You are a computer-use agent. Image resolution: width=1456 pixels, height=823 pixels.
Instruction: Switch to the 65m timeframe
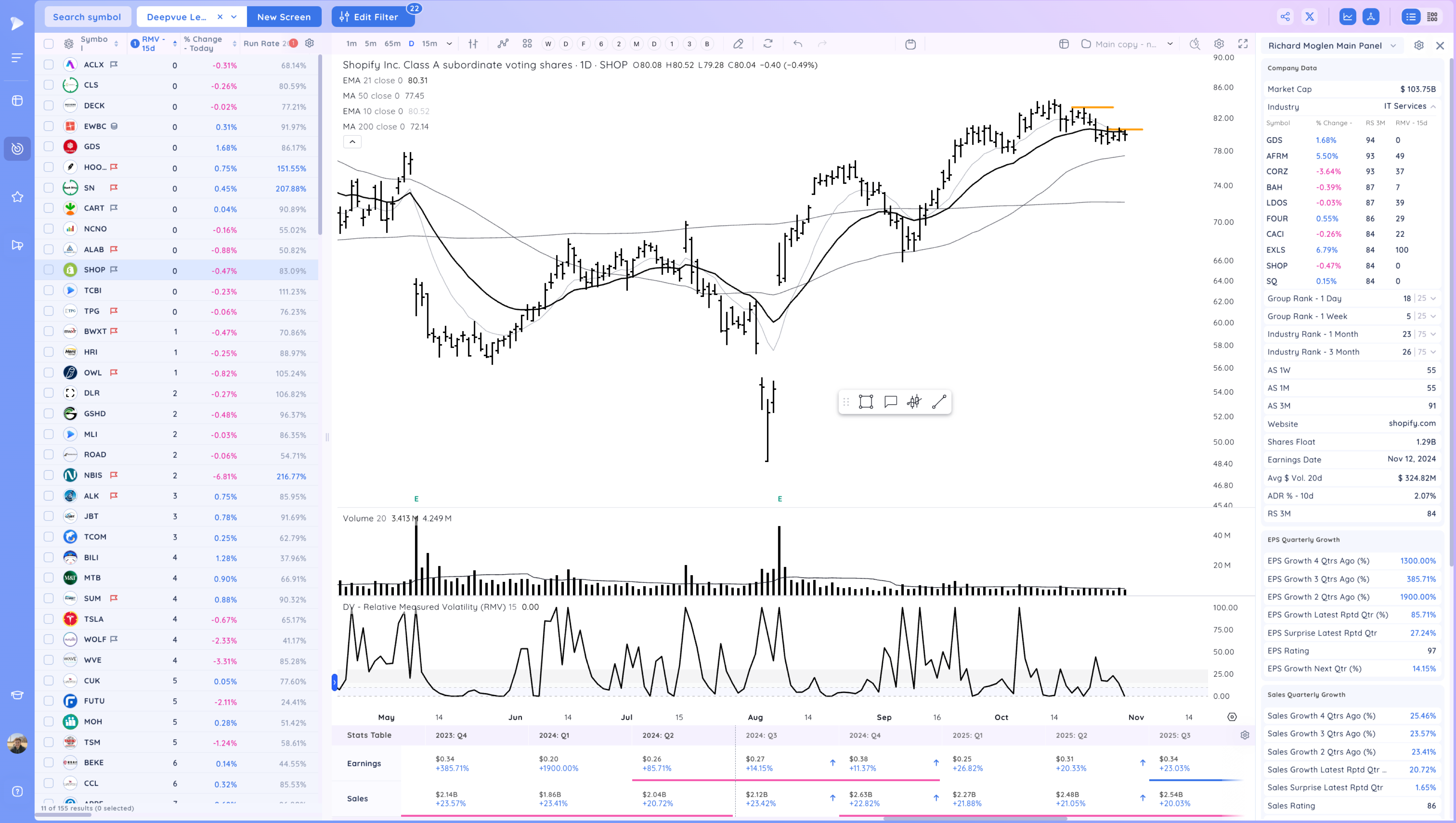click(392, 44)
